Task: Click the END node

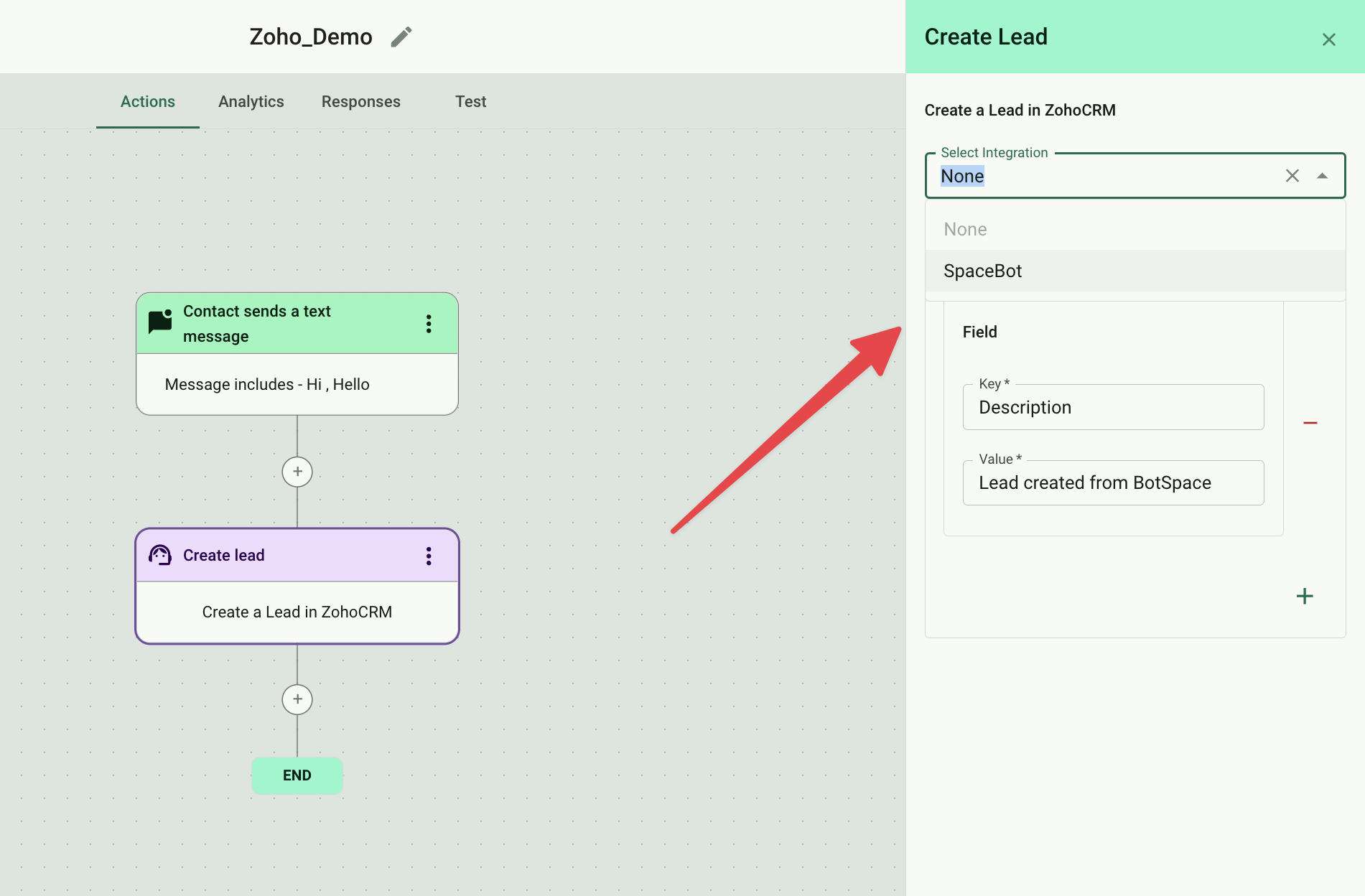Action: 297,775
